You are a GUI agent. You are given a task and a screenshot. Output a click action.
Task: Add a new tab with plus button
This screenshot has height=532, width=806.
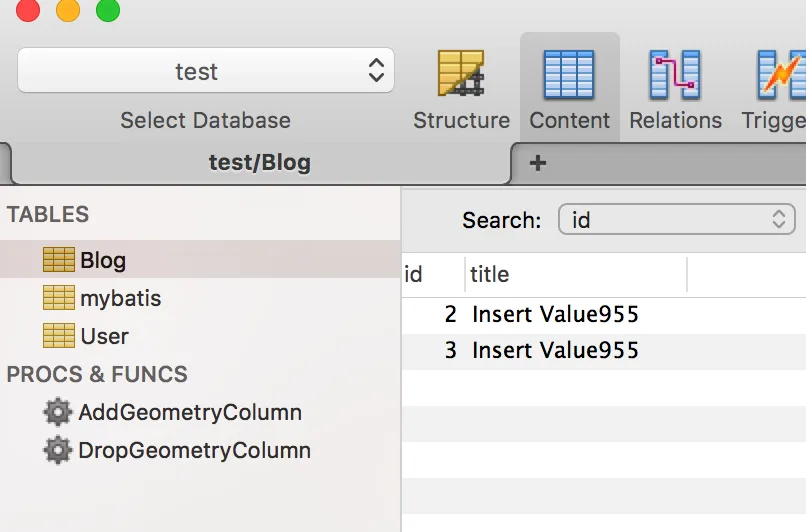(x=538, y=162)
